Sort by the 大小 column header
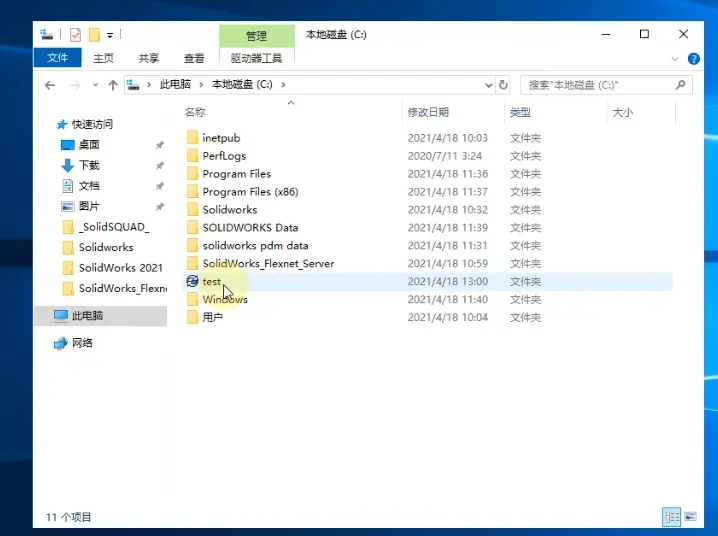This screenshot has height=536, width=718. 623,112
